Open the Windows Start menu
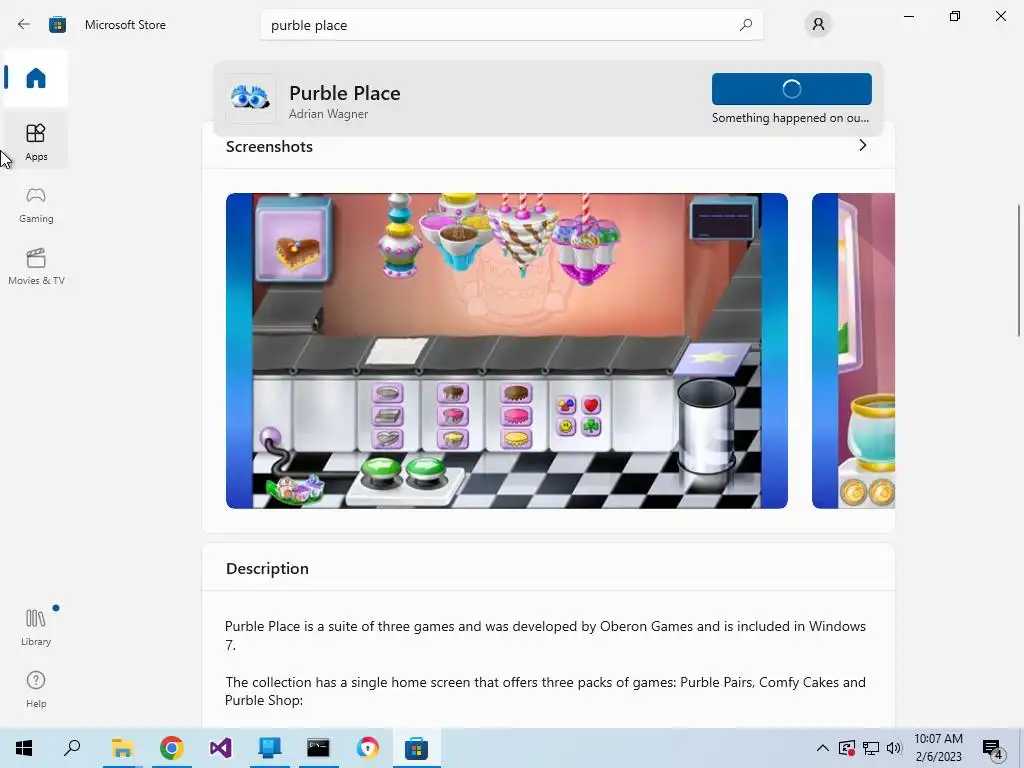Viewport: 1024px width, 768px height. point(24,748)
